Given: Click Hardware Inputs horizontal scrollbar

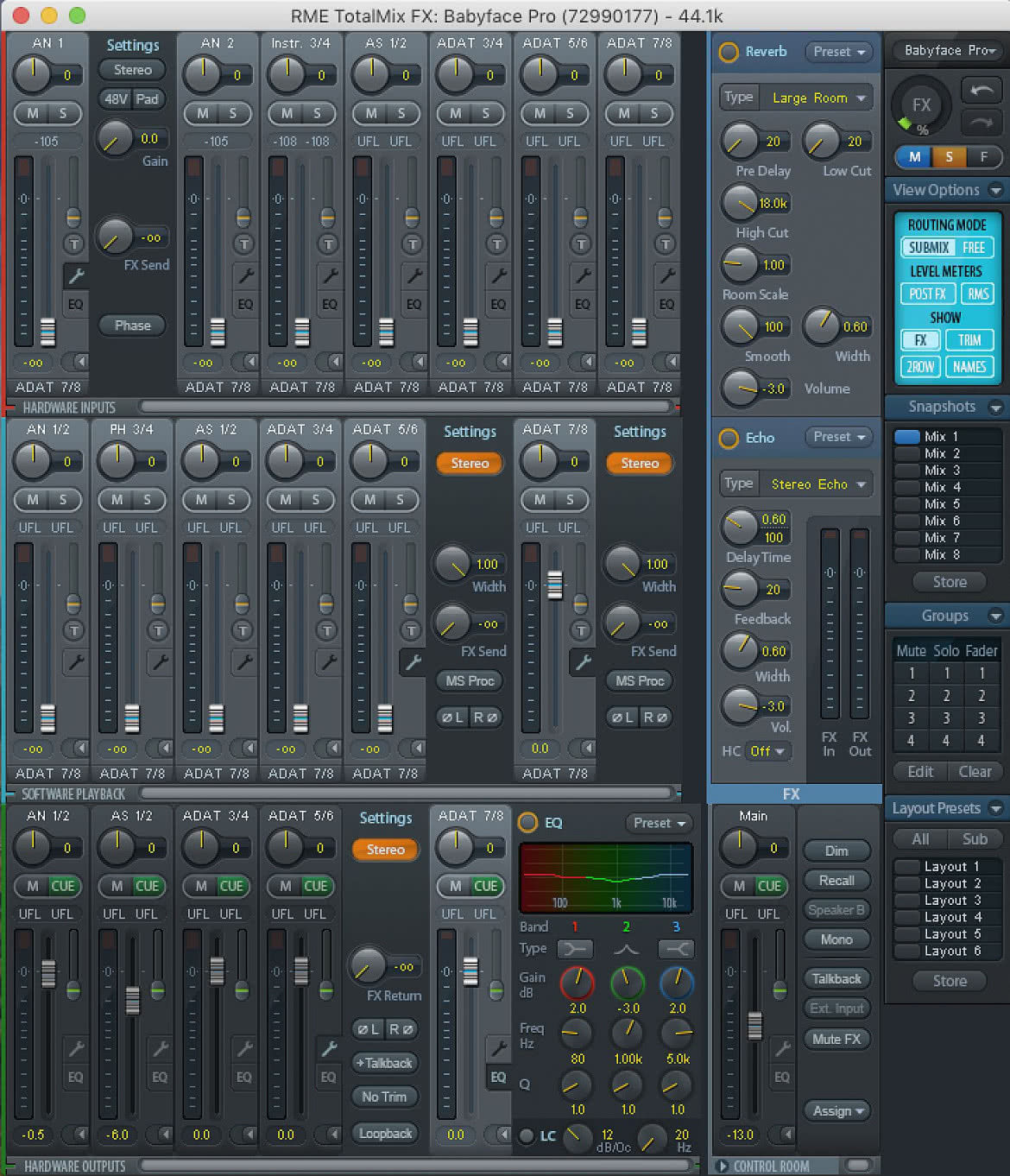Looking at the screenshot, I should (x=406, y=406).
